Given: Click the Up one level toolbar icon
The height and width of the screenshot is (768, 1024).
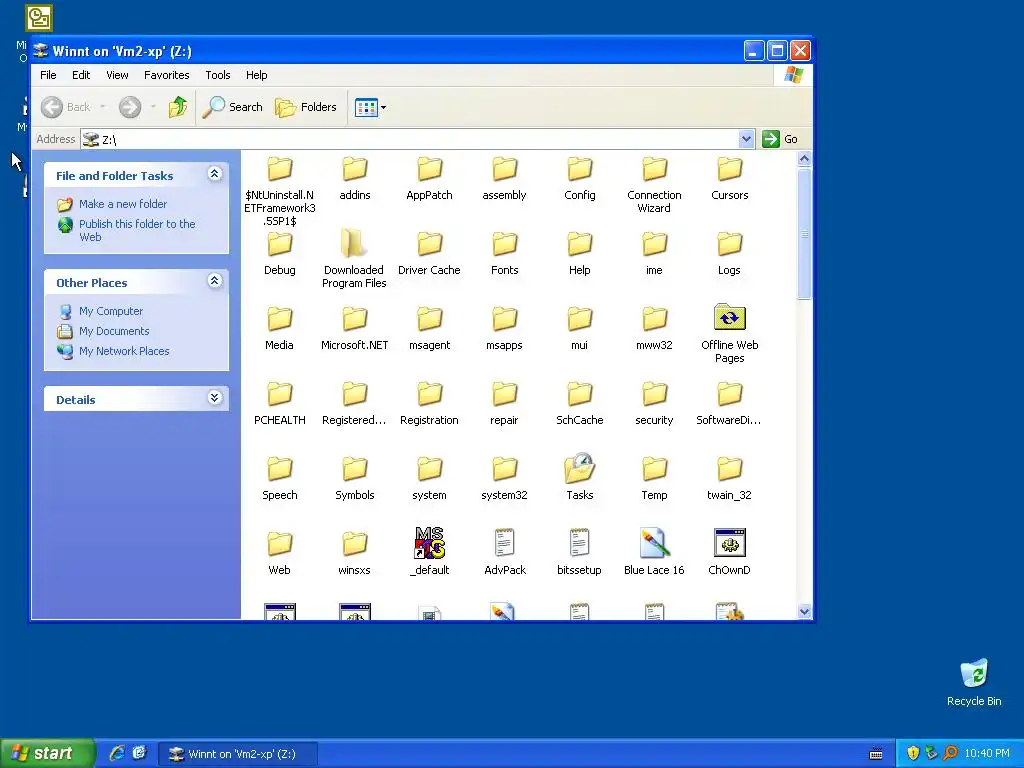Looking at the screenshot, I should point(178,106).
